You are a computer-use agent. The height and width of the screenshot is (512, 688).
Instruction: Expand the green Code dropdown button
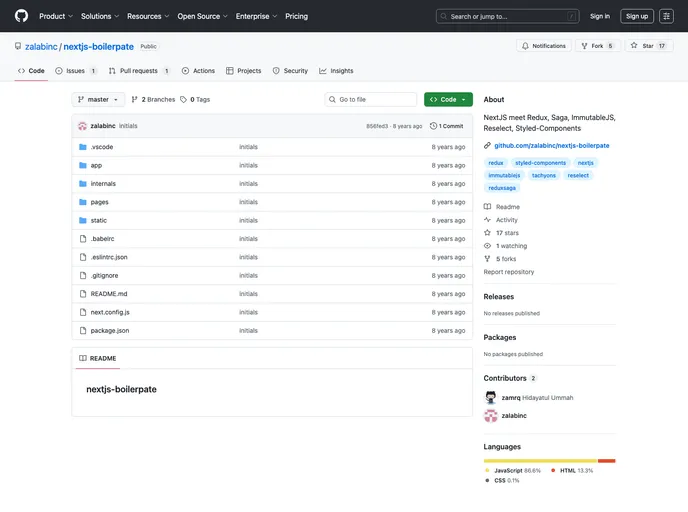point(448,100)
